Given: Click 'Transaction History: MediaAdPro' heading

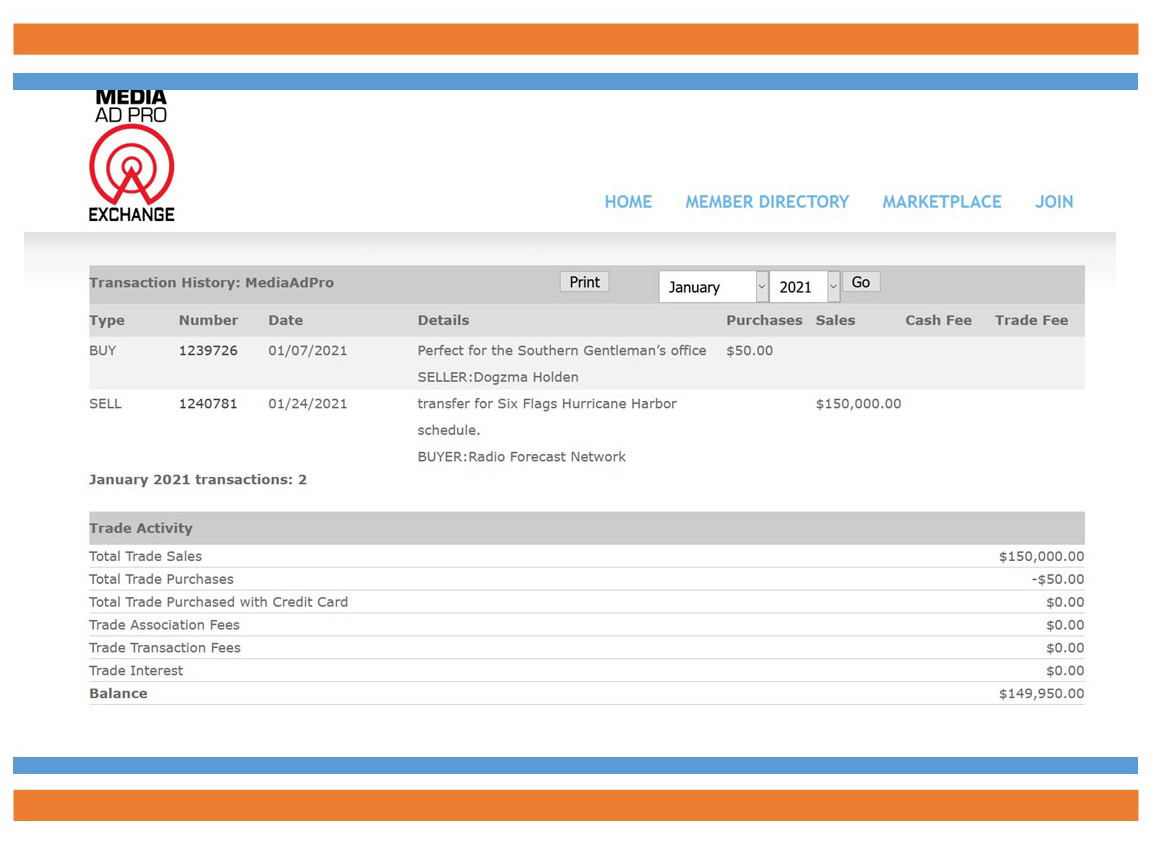Looking at the screenshot, I should (x=211, y=283).
